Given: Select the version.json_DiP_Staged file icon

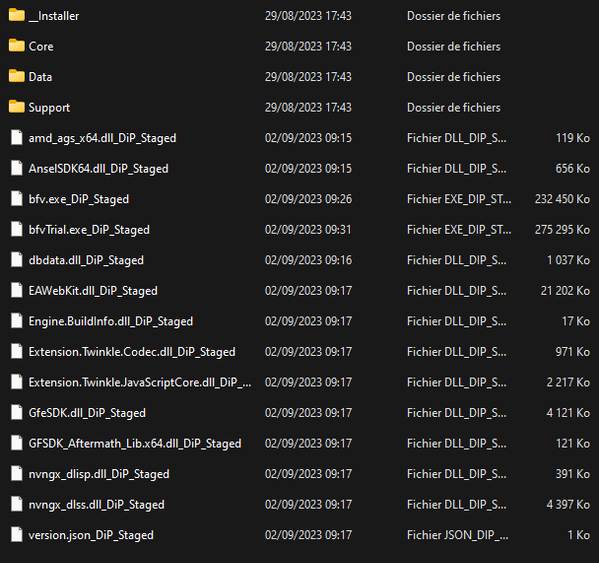Looking at the screenshot, I should [17, 535].
